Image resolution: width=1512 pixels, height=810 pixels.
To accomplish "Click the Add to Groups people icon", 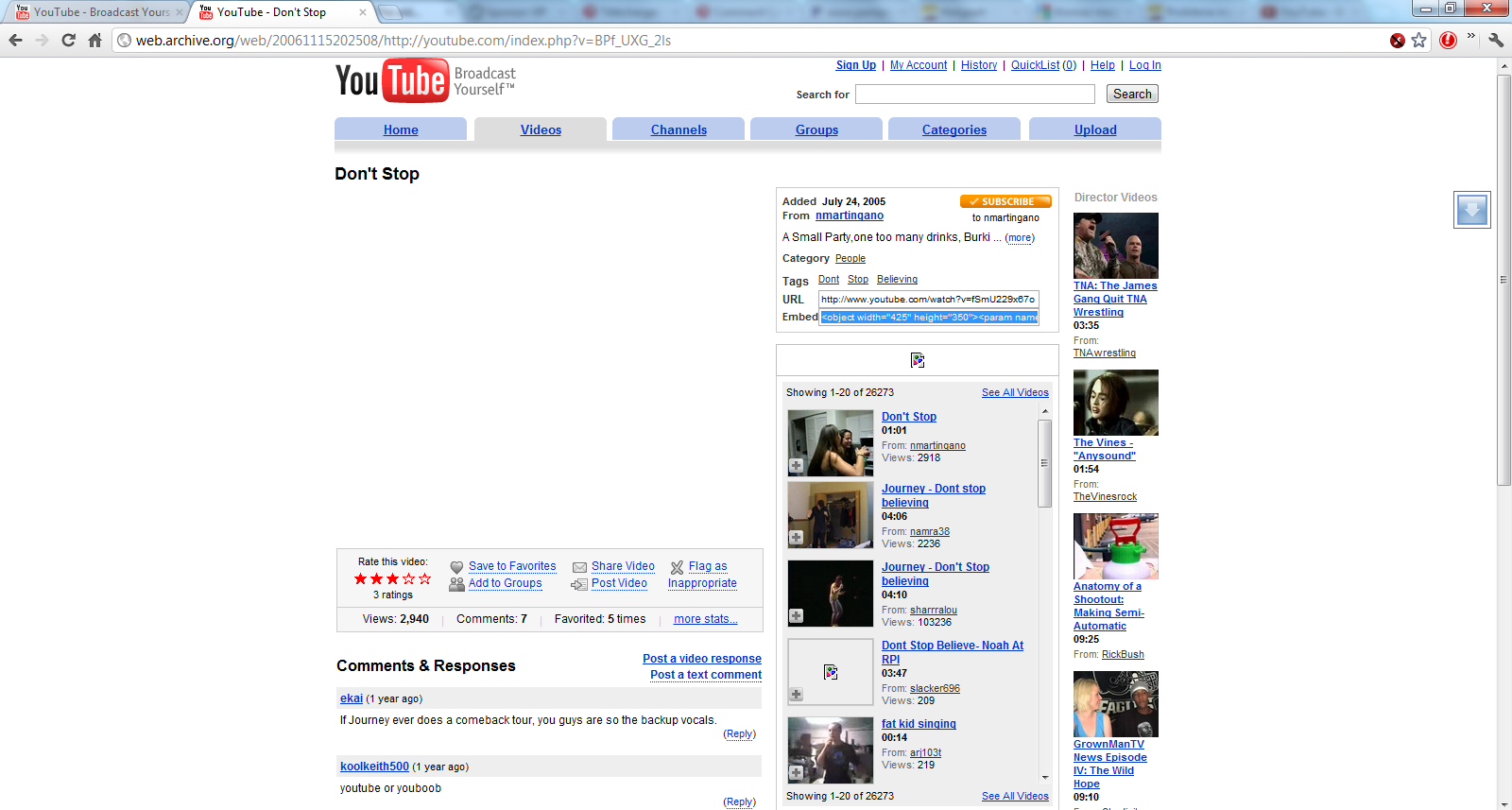I will [x=456, y=584].
